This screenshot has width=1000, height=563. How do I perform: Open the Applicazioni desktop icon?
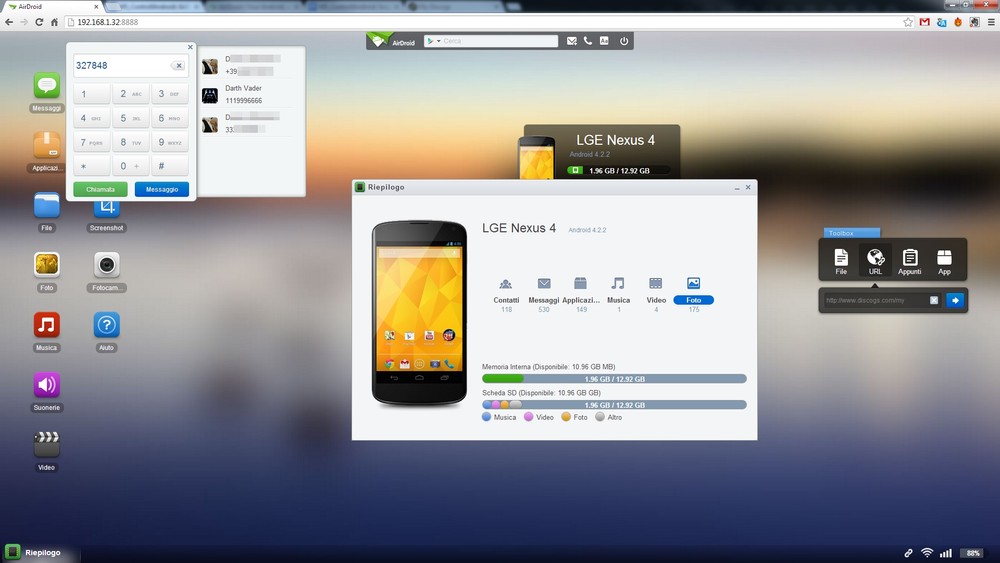pos(47,145)
